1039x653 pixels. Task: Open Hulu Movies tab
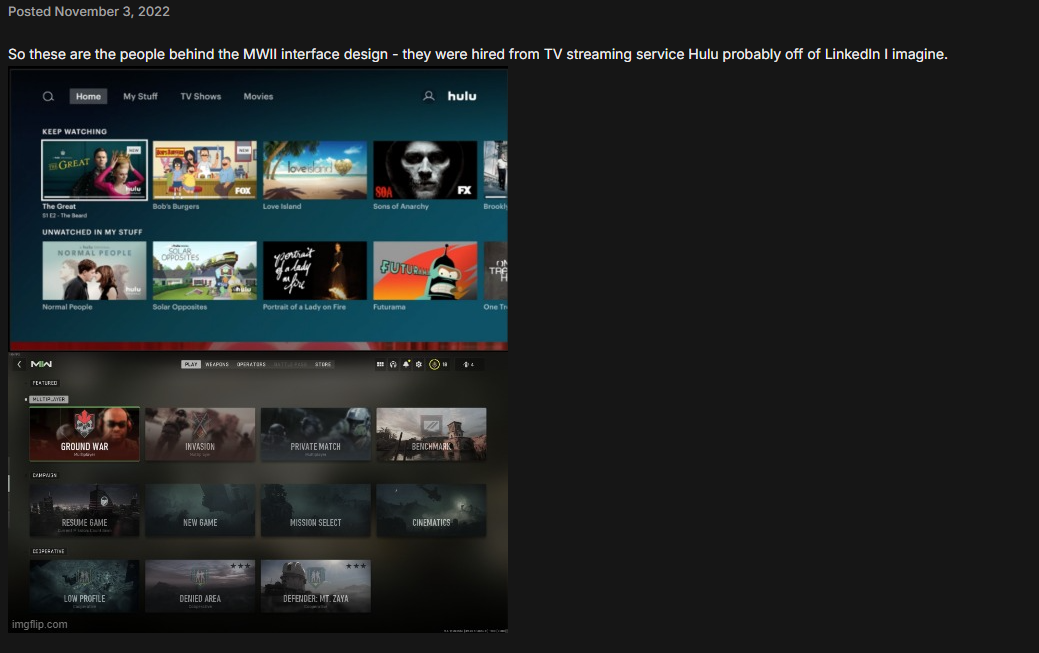click(x=258, y=96)
